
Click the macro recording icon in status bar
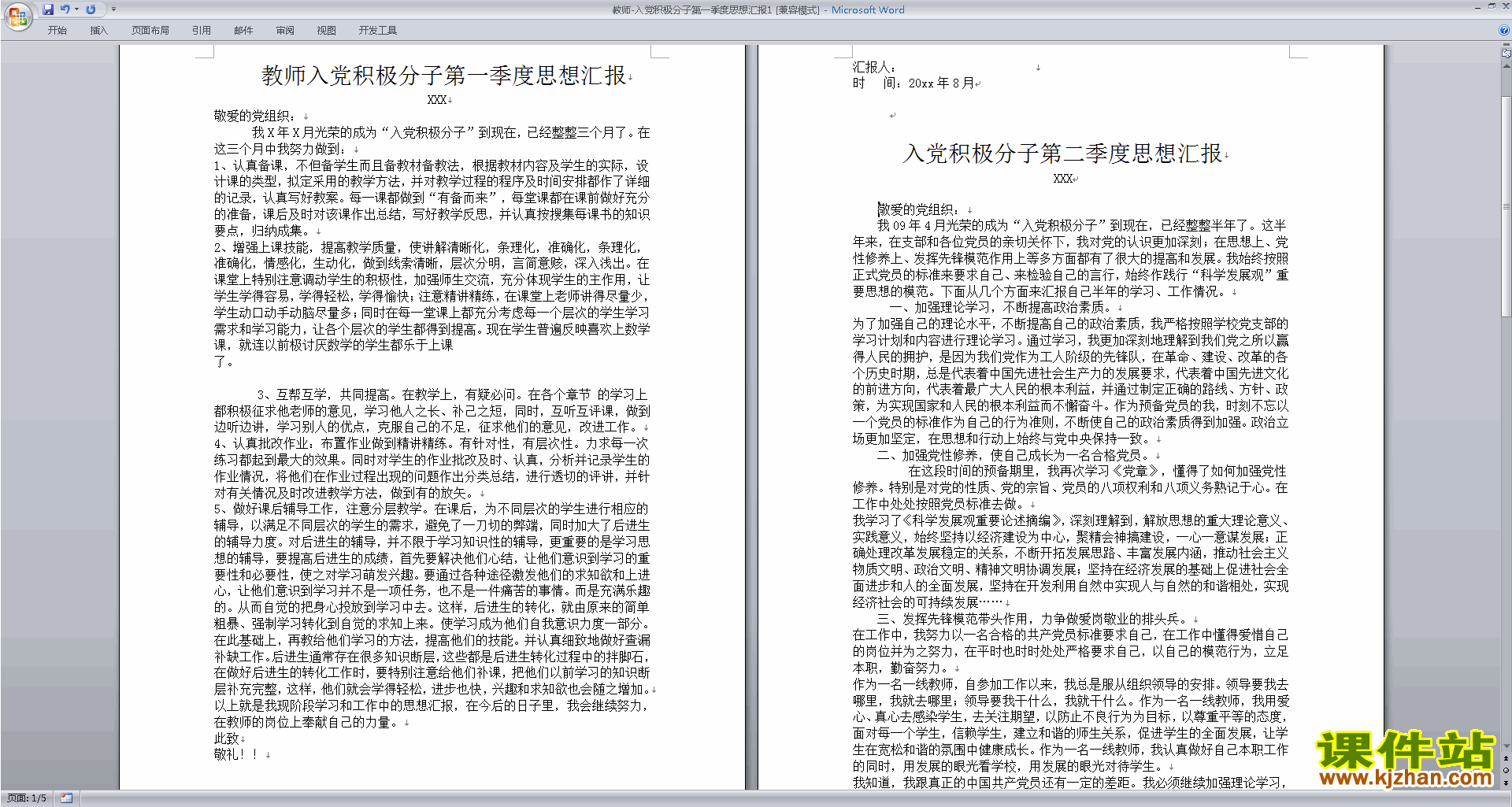coord(66,798)
